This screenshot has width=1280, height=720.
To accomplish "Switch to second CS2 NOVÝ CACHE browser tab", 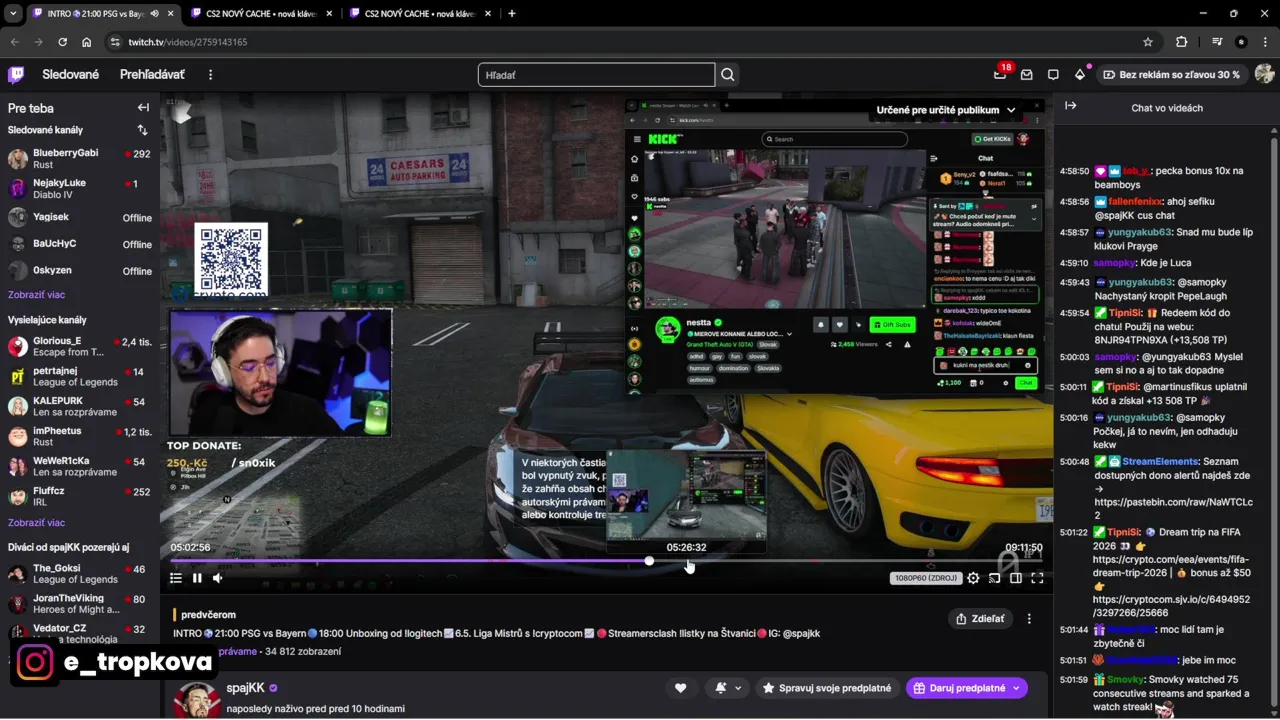I will coord(420,14).
